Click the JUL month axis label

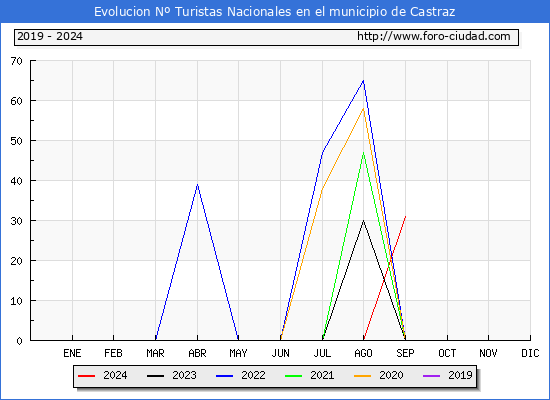(322, 353)
